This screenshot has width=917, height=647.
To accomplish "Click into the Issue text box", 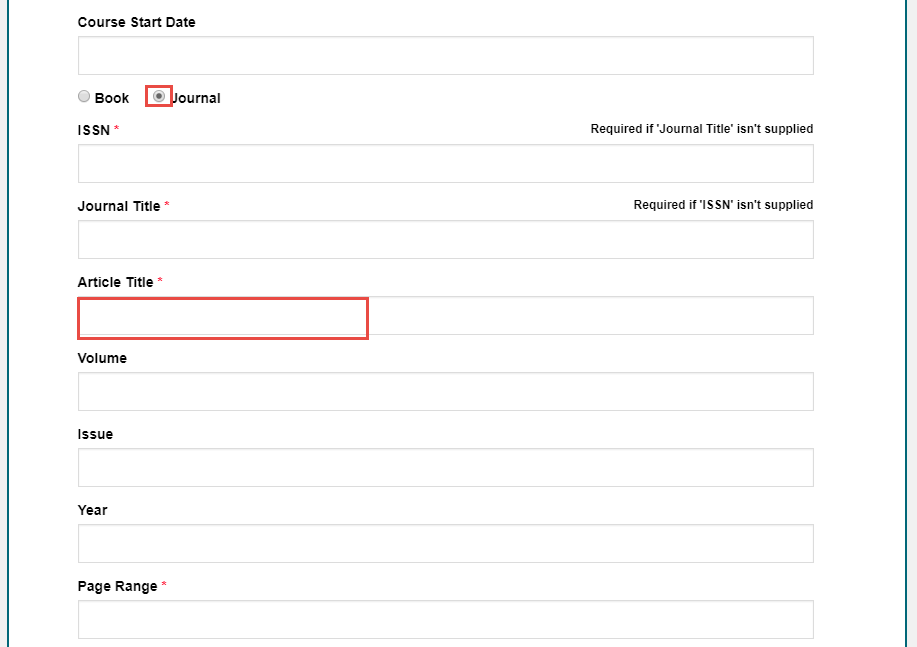I will pos(445,468).
